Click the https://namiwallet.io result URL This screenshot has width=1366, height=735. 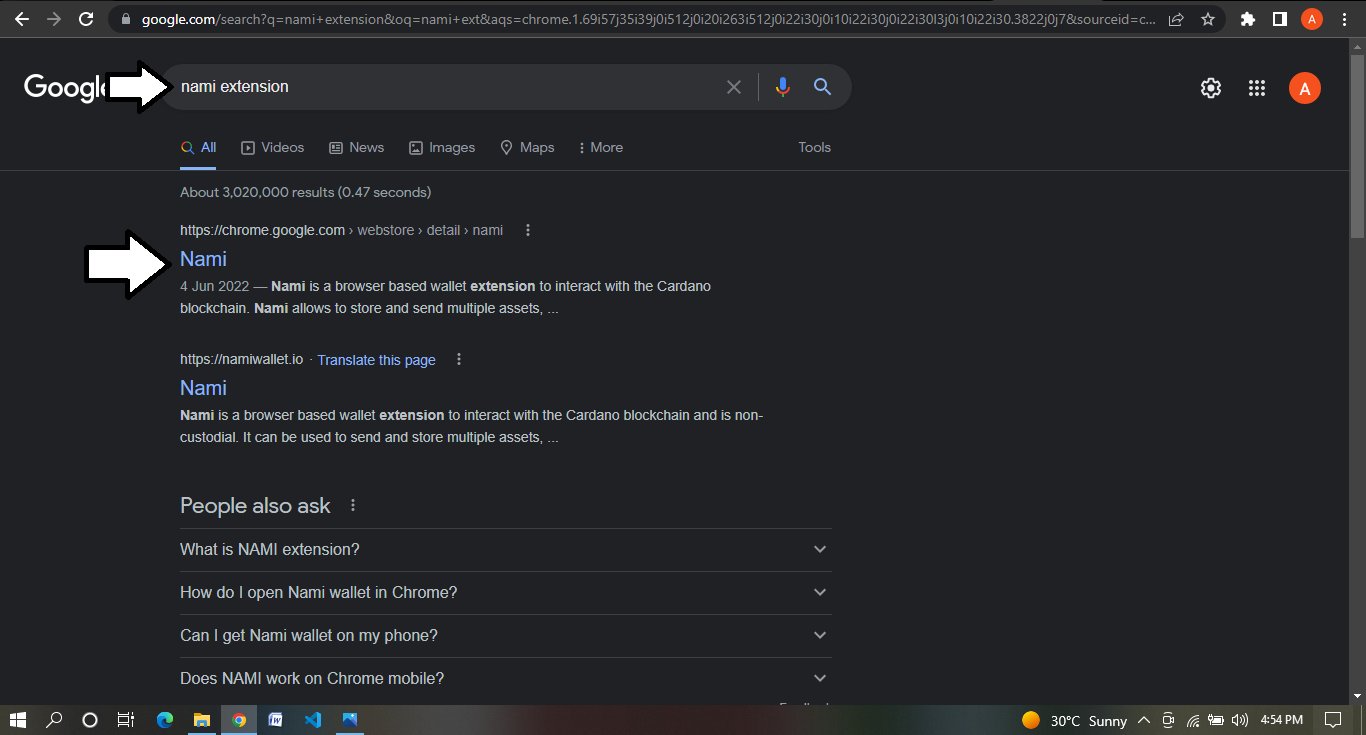[x=241, y=359]
